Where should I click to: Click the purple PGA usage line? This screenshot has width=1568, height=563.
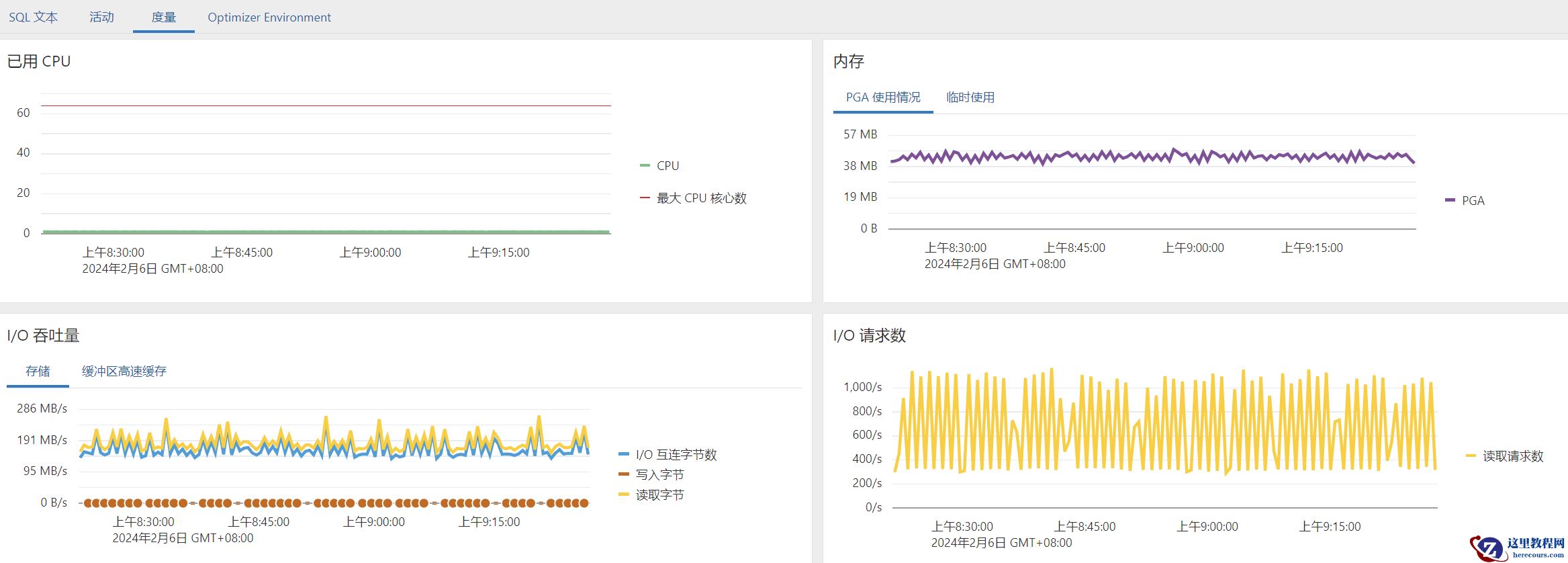click(1142, 157)
